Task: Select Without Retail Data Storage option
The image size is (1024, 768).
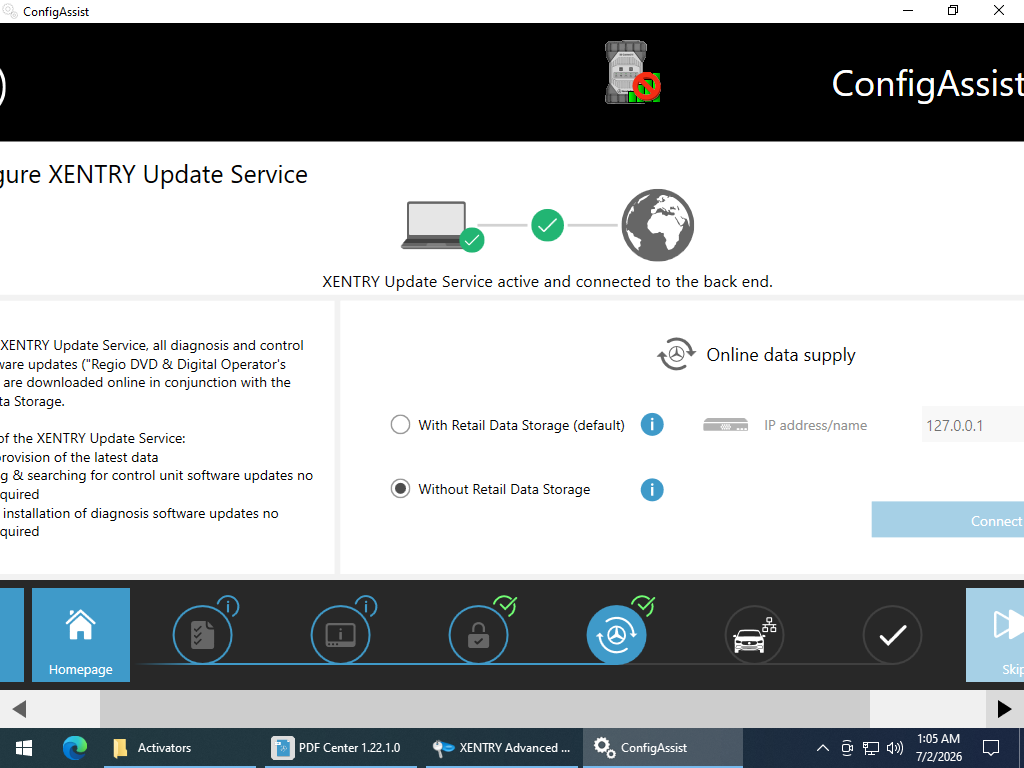Action: 400,489
